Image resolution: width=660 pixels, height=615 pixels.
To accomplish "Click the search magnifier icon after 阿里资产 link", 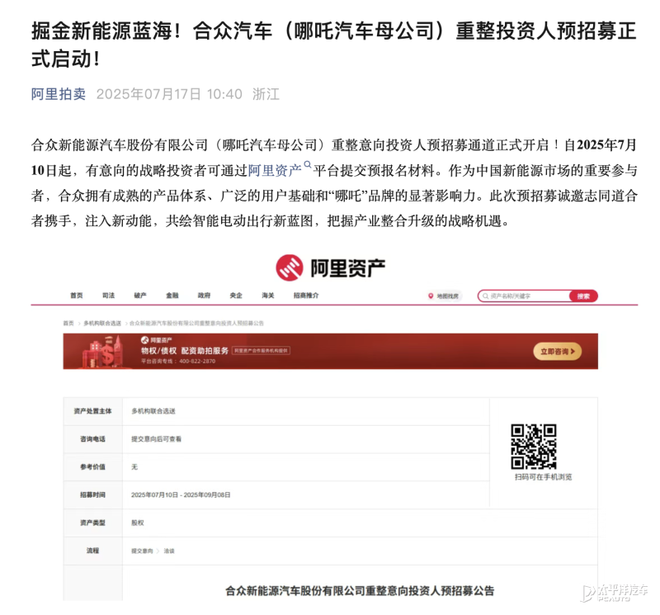I will tap(307, 165).
